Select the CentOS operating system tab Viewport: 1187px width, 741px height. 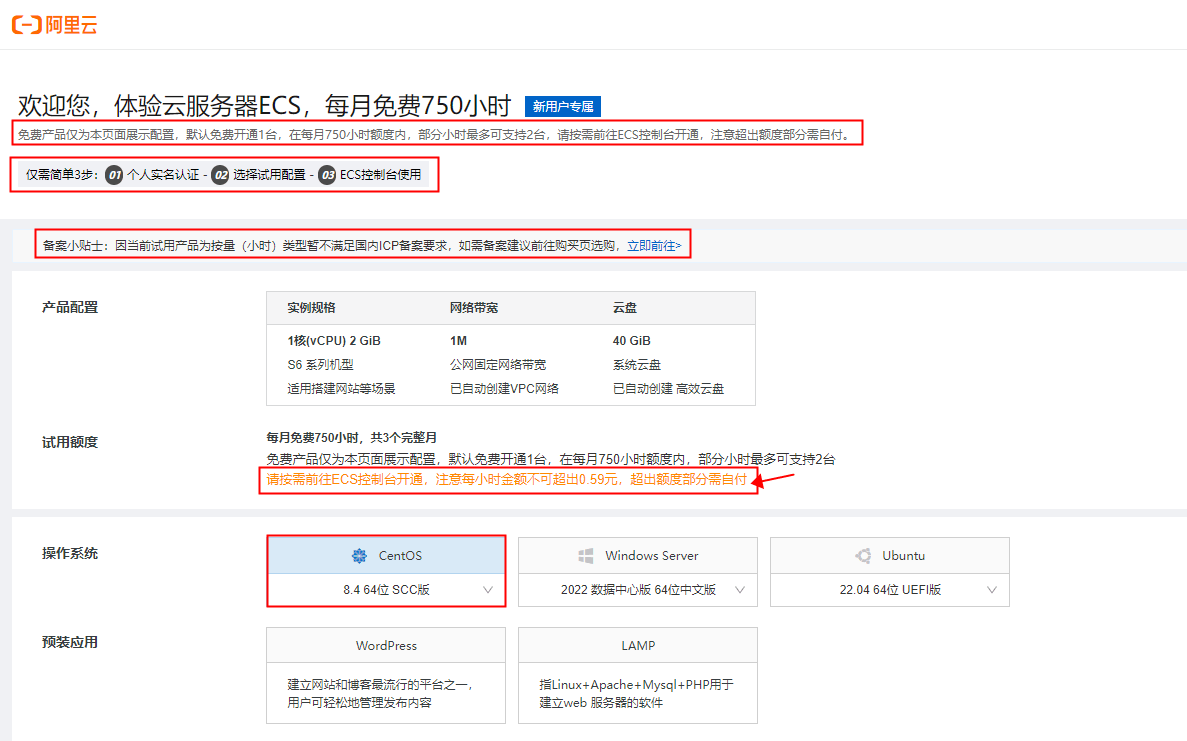click(x=386, y=556)
